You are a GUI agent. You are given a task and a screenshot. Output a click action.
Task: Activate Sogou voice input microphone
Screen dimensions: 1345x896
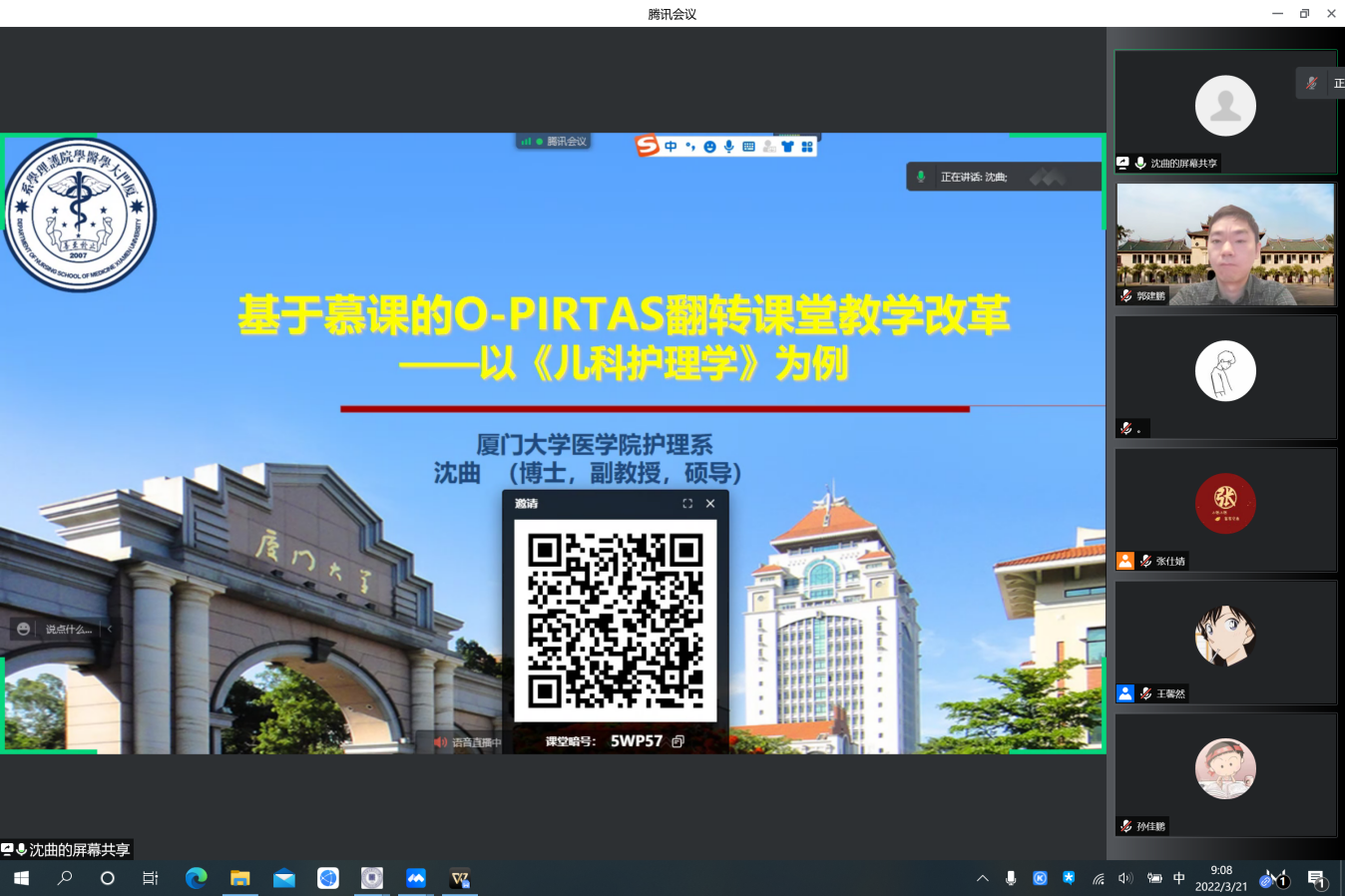(729, 147)
